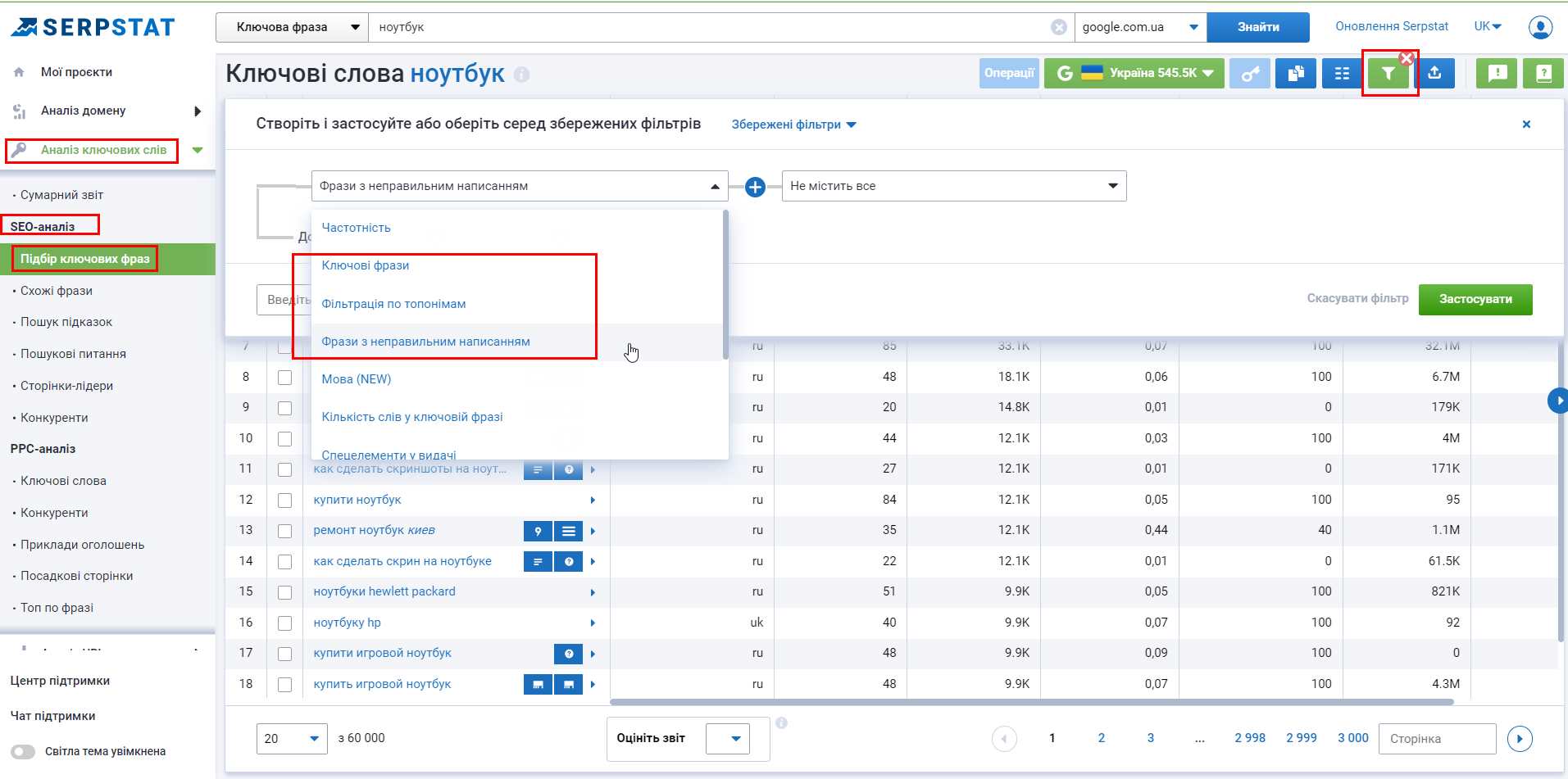Expand Аналіз домену sidebar section

pyautogui.click(x=198, y=111)
